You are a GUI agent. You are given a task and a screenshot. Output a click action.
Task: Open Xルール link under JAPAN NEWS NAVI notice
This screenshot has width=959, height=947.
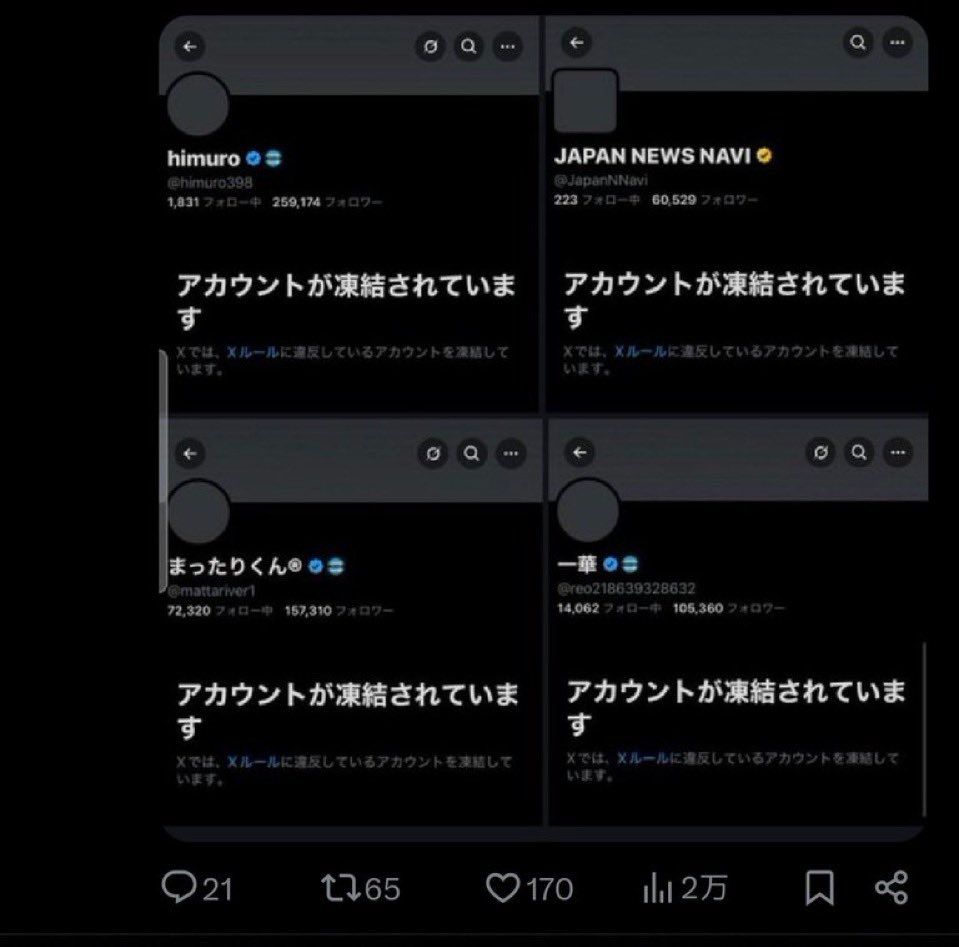click(x=640, y=351)
